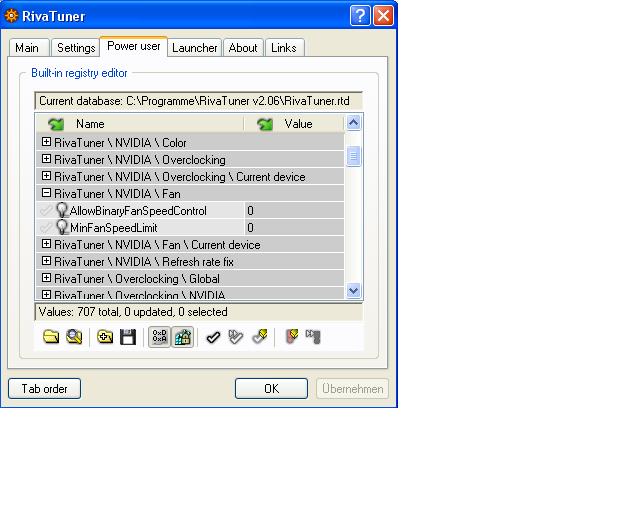Expand NVIDIA \ Refresh rate fix node

click(x=47, y=261)
